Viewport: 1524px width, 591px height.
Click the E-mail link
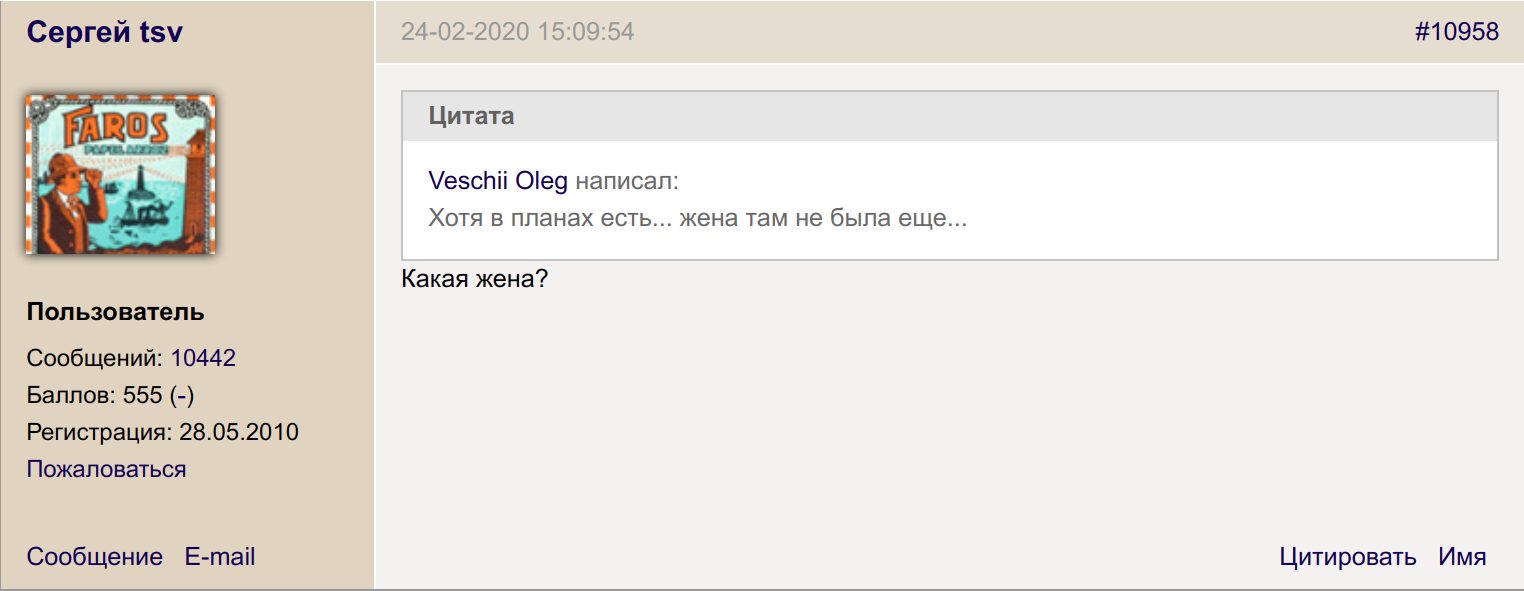[x=220, y=557]
